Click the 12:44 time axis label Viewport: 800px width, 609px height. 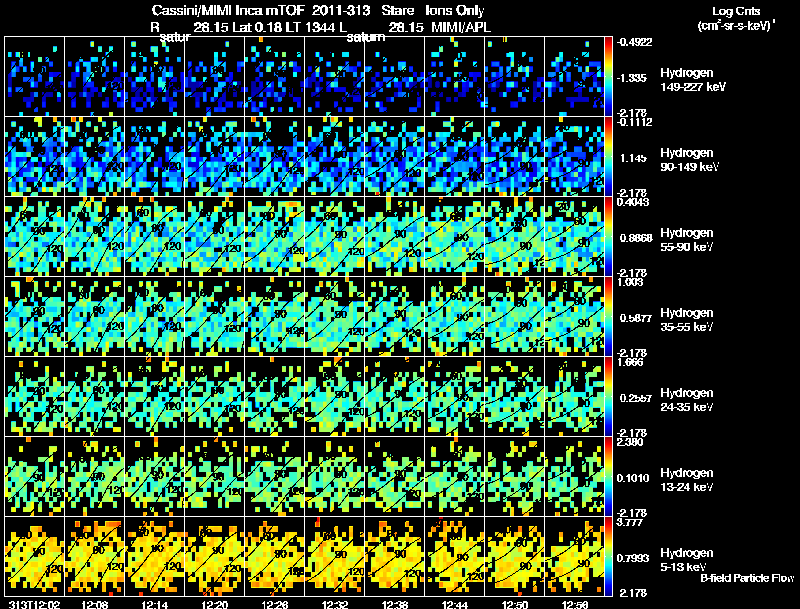(x=455, y=604)
